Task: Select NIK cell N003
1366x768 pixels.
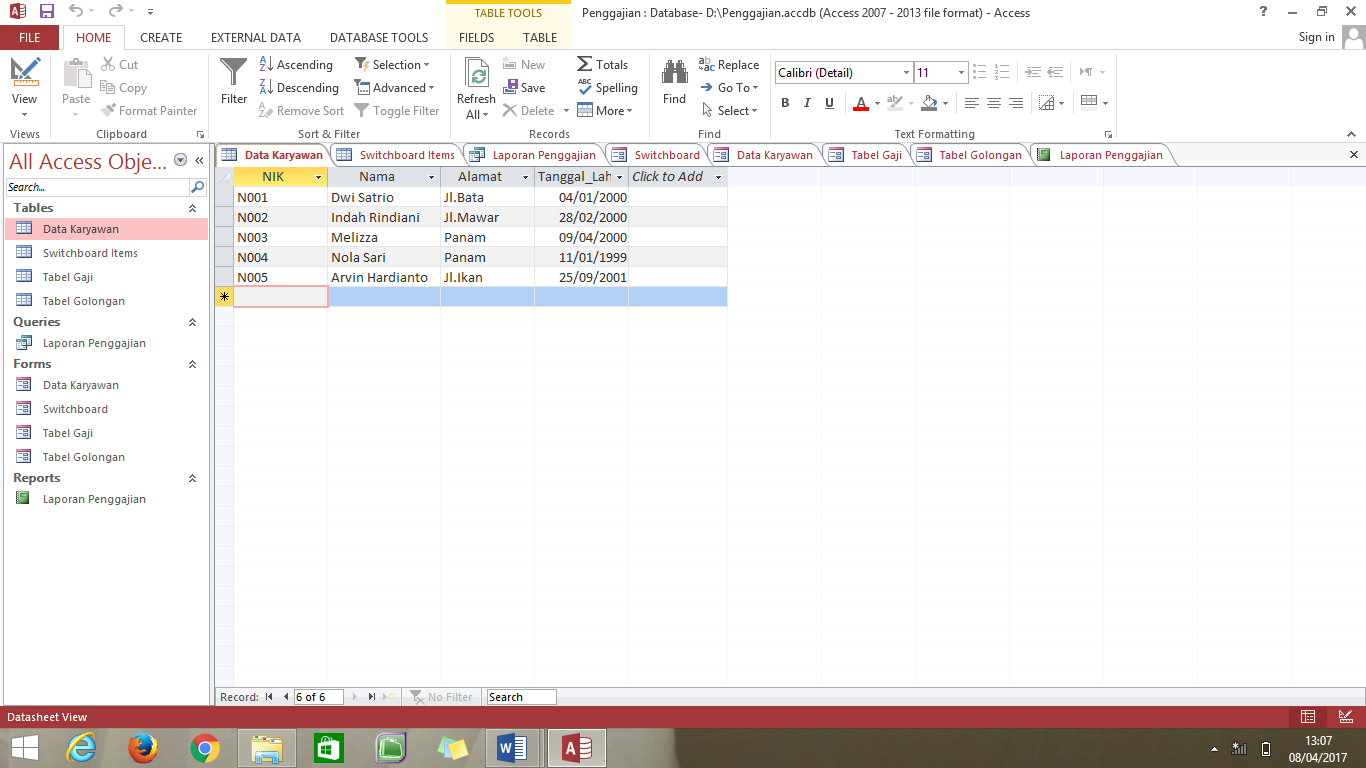Action: click(280, 237)
